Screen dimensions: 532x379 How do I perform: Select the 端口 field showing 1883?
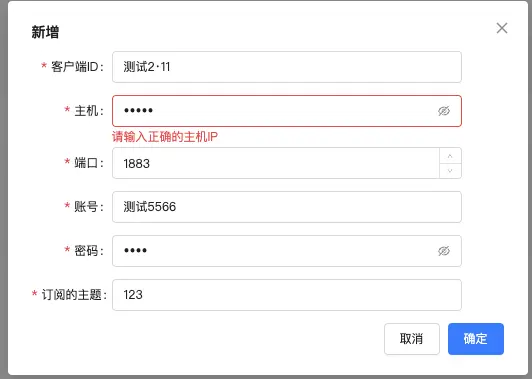[276, 163]
